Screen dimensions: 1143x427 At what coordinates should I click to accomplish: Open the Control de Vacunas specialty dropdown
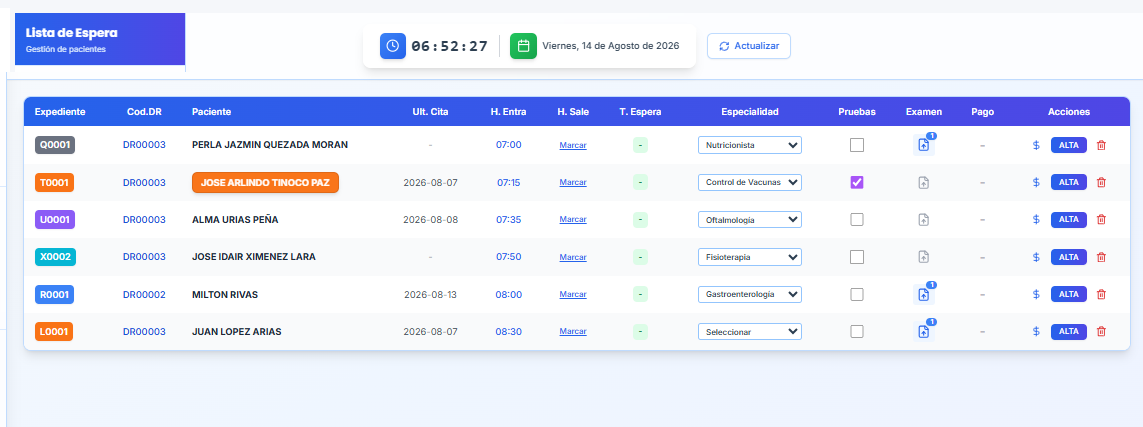click(x=749, y=182)
